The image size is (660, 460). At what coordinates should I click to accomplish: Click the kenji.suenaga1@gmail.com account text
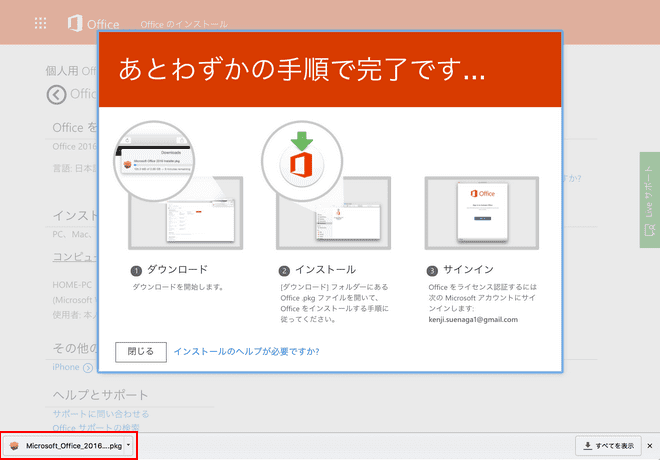473,319
